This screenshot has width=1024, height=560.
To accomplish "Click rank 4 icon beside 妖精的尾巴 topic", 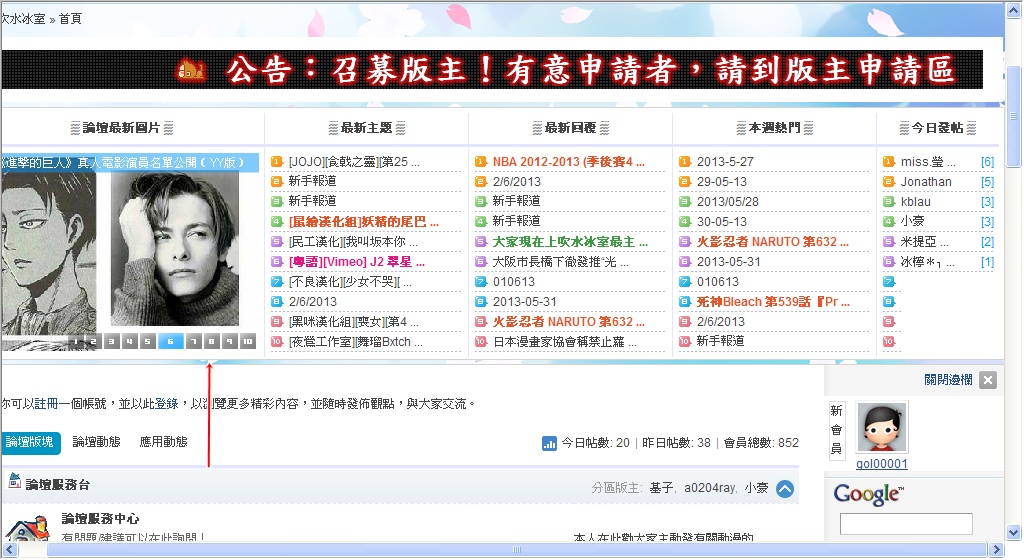I will tap(277, 222).
